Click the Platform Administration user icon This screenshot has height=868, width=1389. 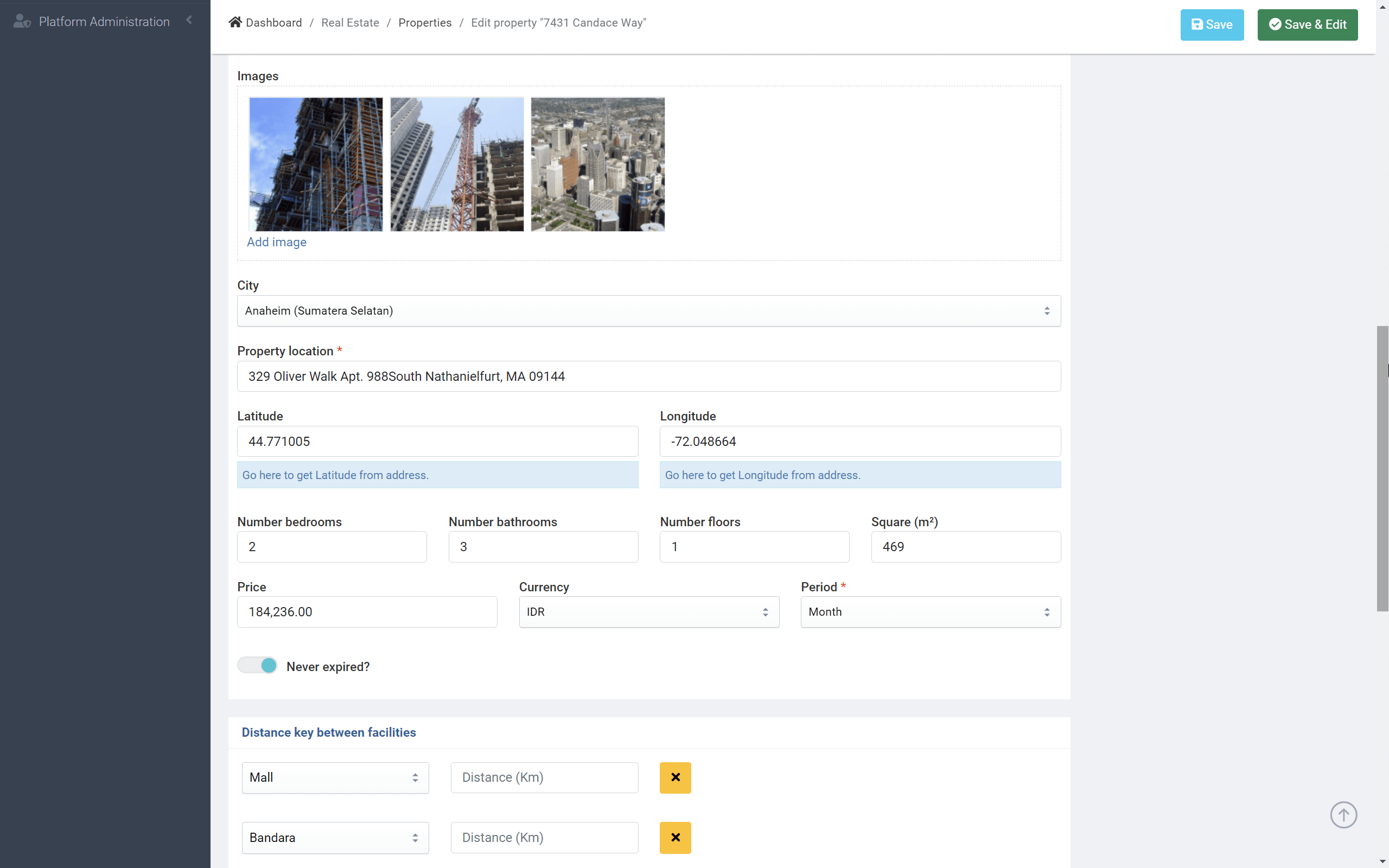pyautogui.click(x=21, y=21)
